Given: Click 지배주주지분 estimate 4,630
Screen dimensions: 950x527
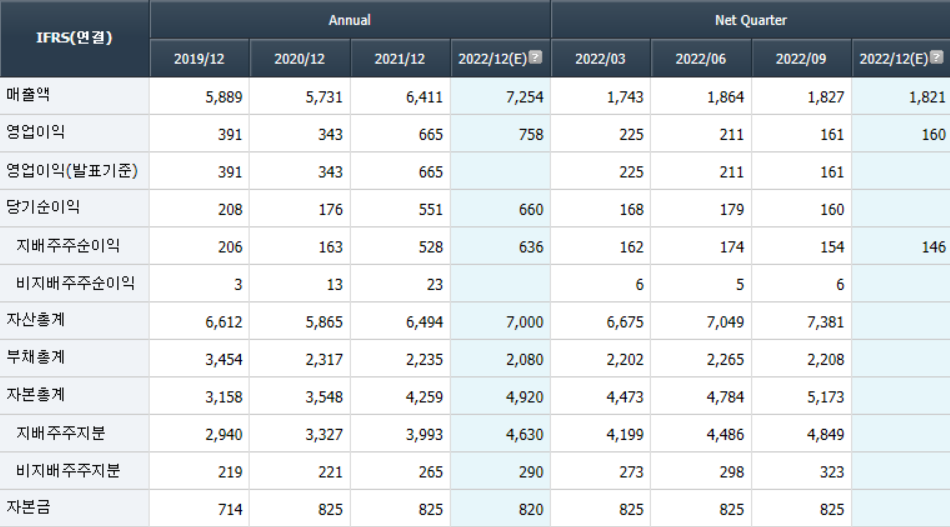Looking at the screenshot, I should (525, 435).
